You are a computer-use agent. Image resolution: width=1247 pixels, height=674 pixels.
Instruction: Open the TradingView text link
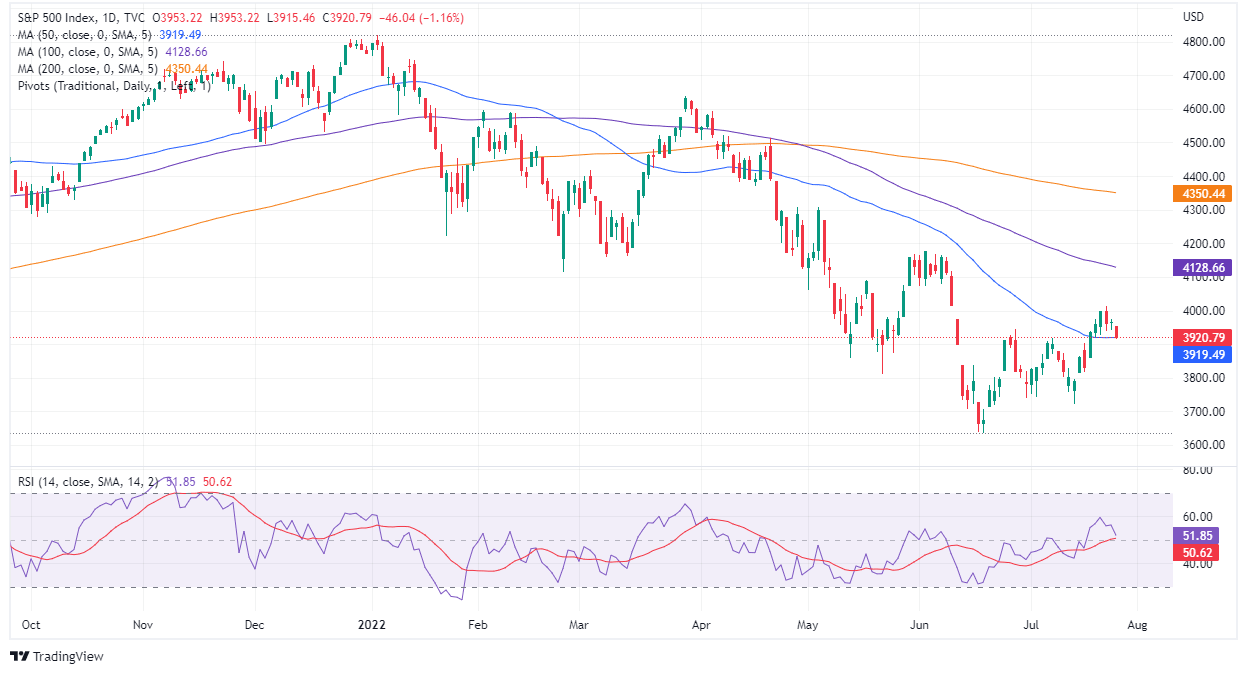coord(68,657)
